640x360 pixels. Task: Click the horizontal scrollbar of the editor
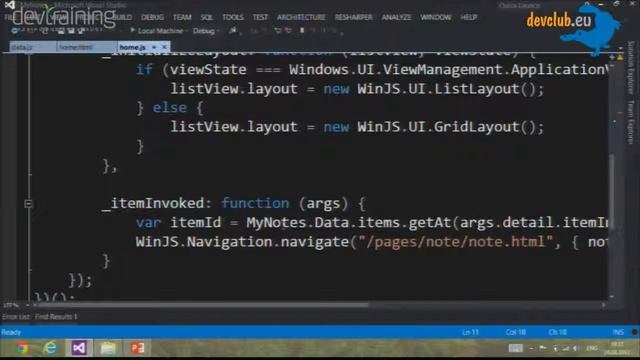click(203, 305)
